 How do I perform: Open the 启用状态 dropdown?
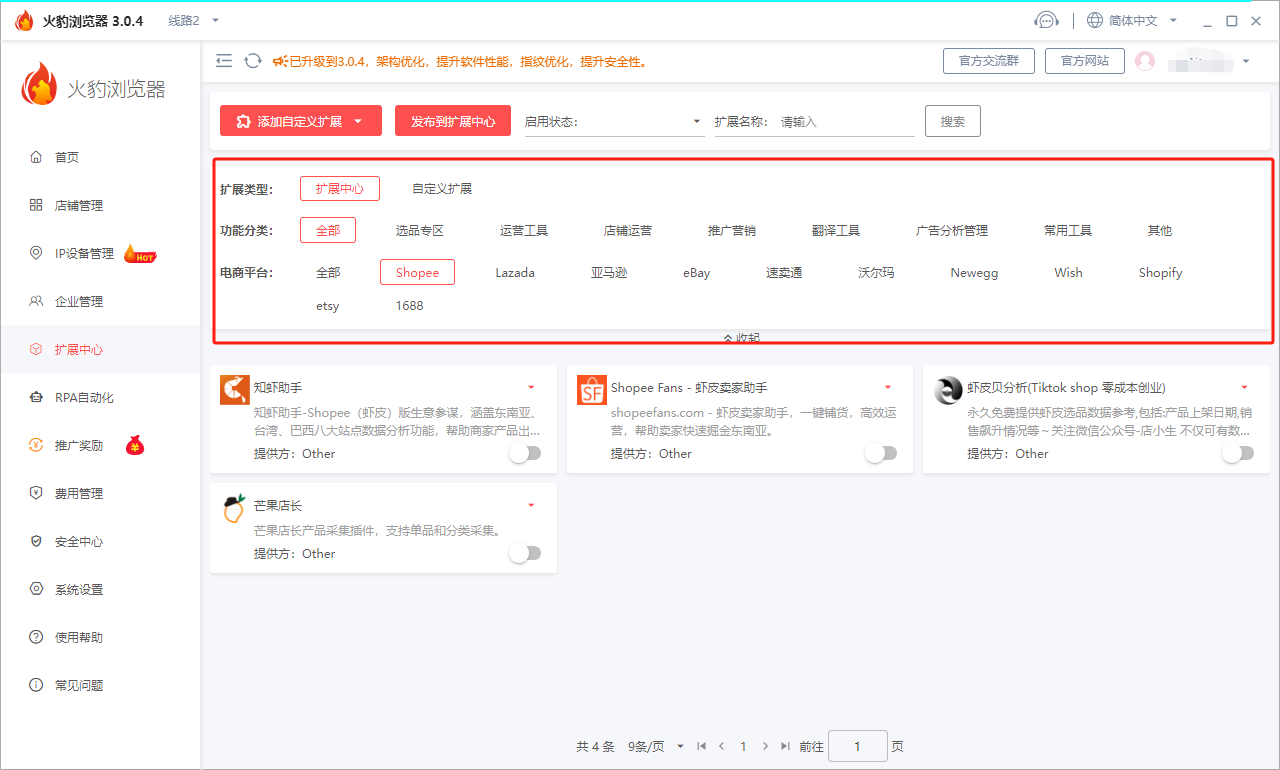[614, 122]
